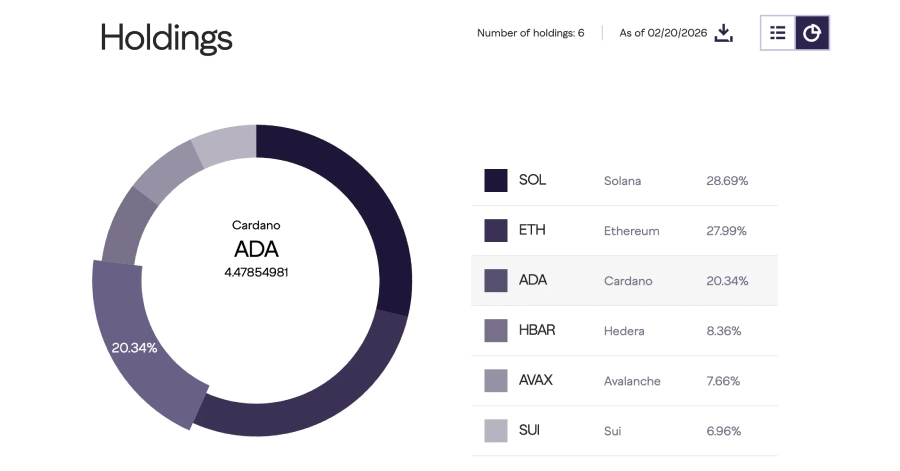Select the Cardano holding row

click(x=625, y=281)
